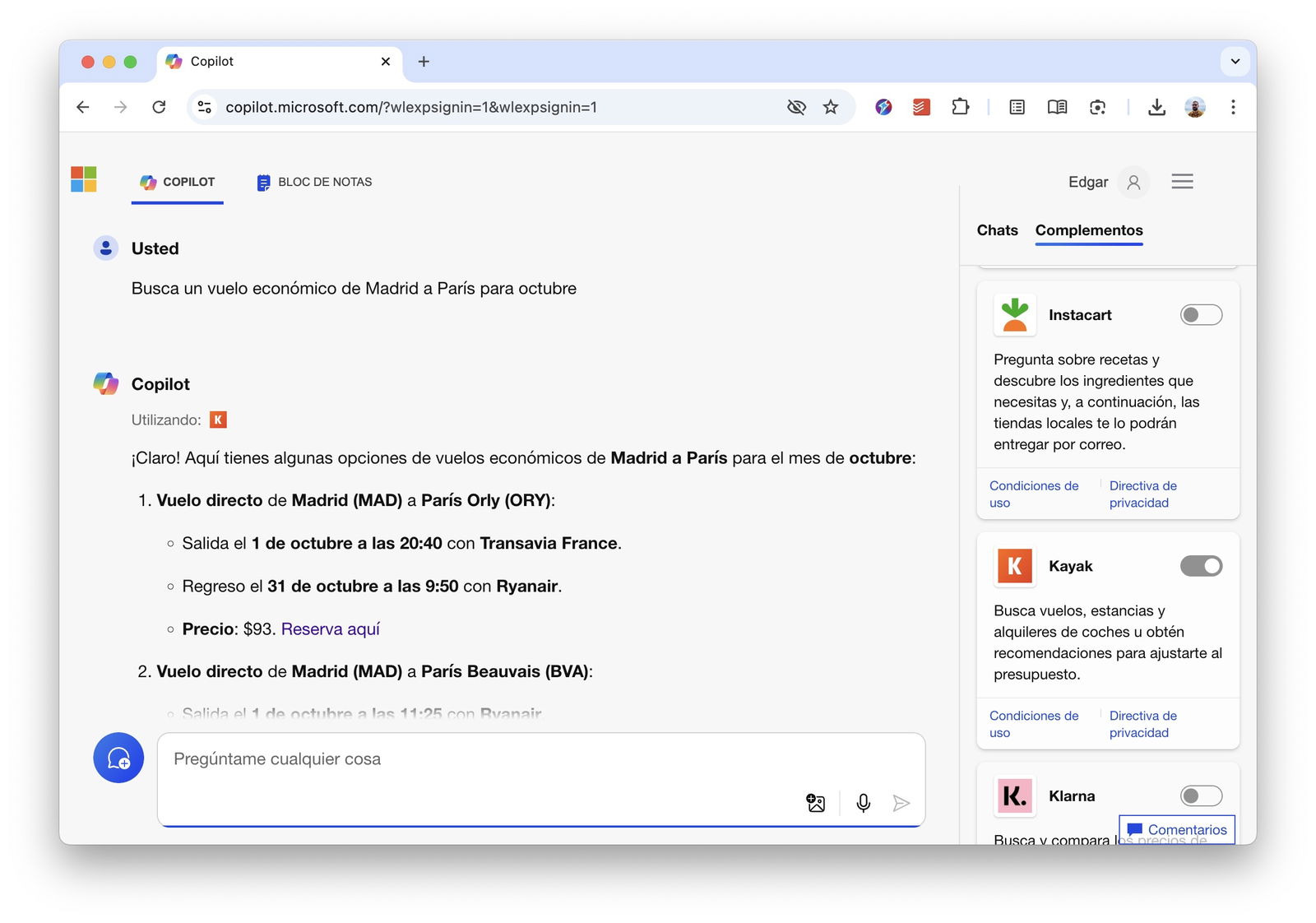Click the Klarna plugin logo

click(1015, 795)
